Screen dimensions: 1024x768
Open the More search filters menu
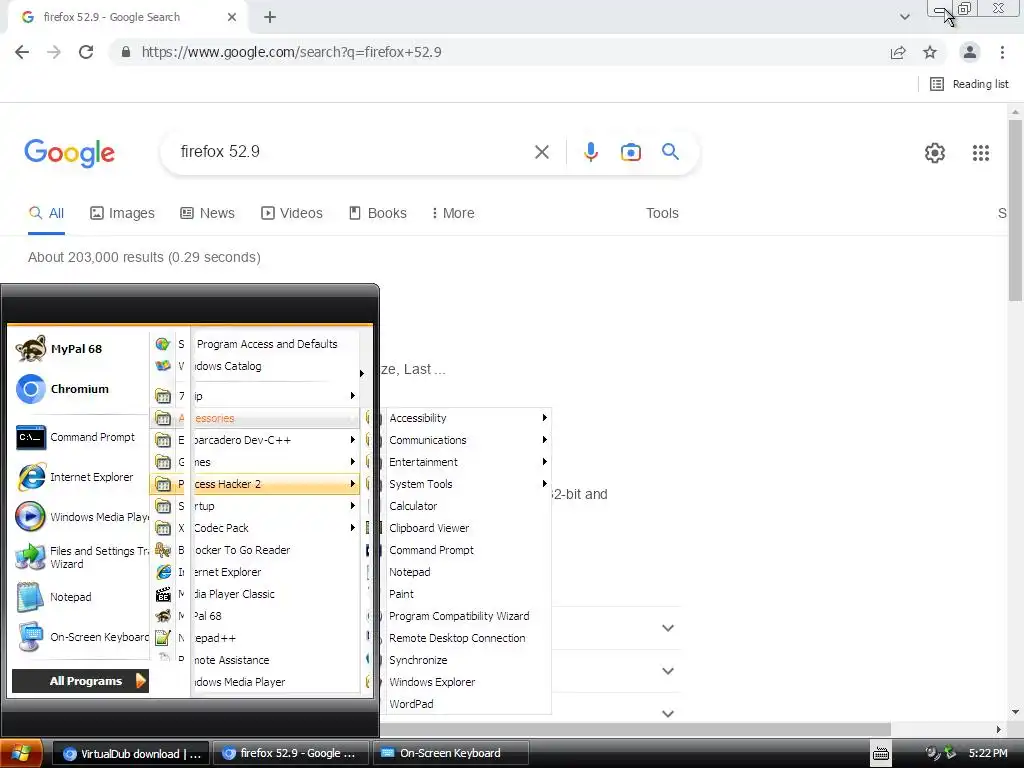pos(453,213)
